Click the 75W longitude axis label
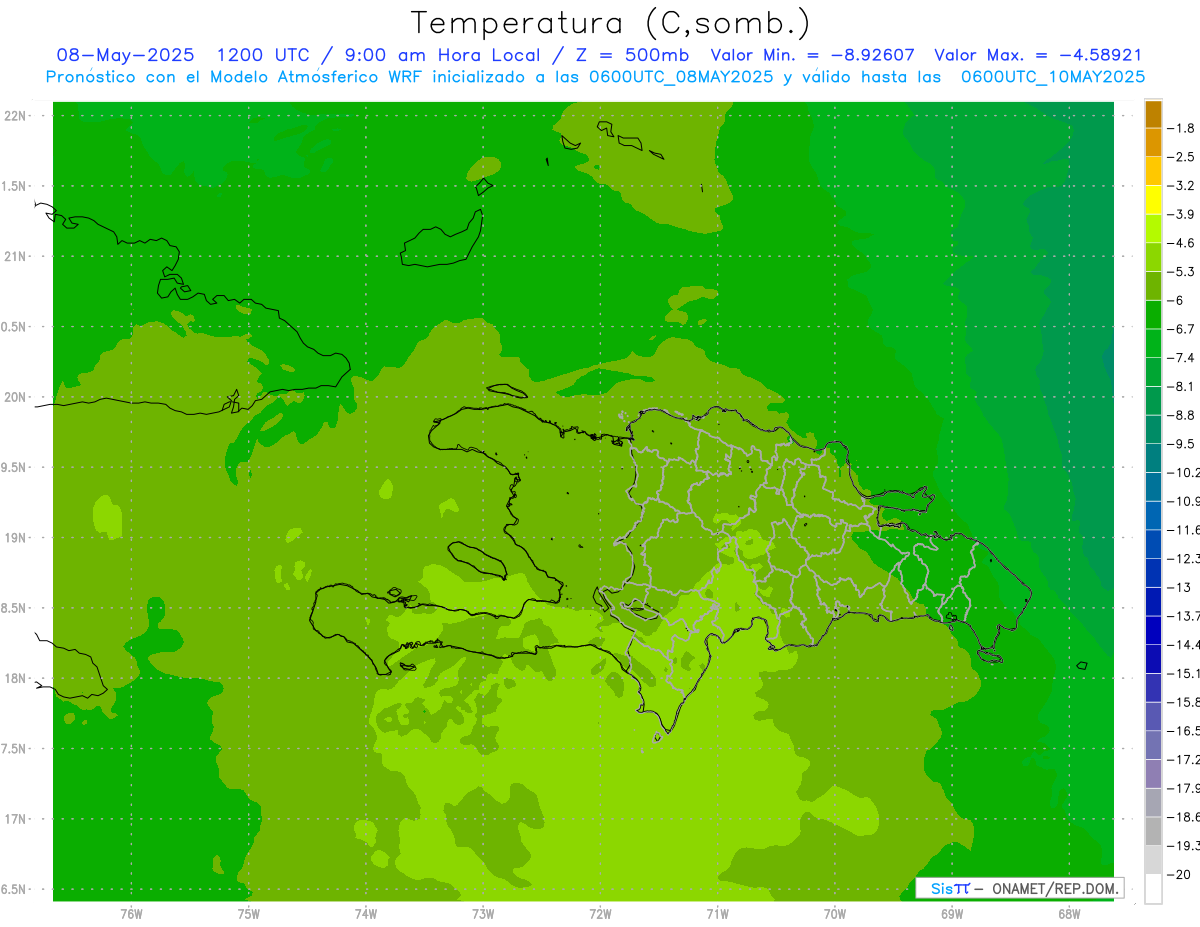This screenshot has height=927, width=1200. tap(248, 914)
